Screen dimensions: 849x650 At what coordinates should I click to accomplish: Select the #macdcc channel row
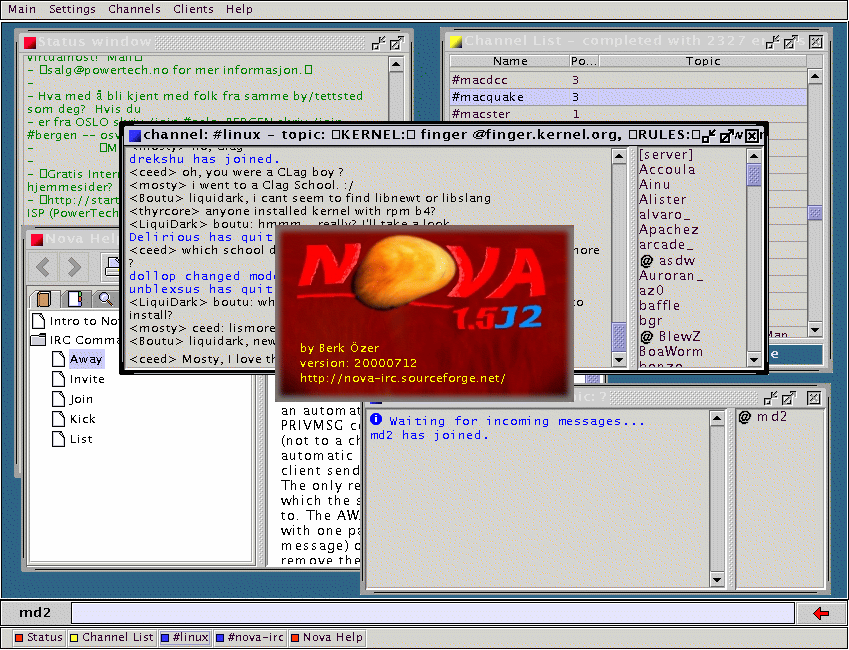[x=628, y=80]
